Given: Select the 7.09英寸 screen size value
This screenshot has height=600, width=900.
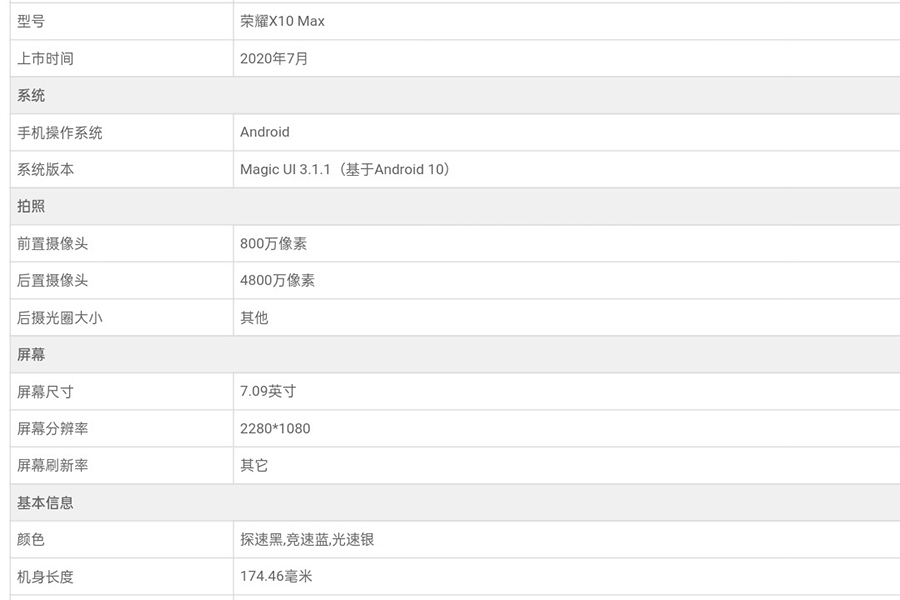Looking at the screenshot, I should tap(267, 391).
